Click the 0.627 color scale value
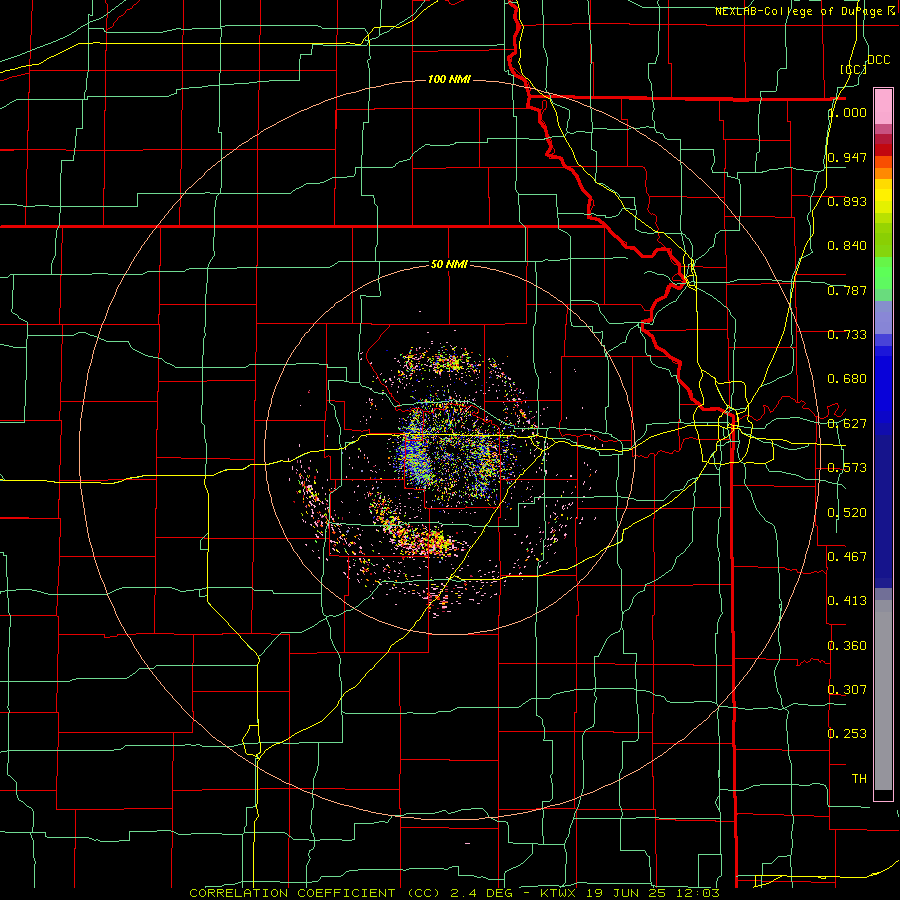The height and width of the screenshot is (900, 900). (847, 424)
